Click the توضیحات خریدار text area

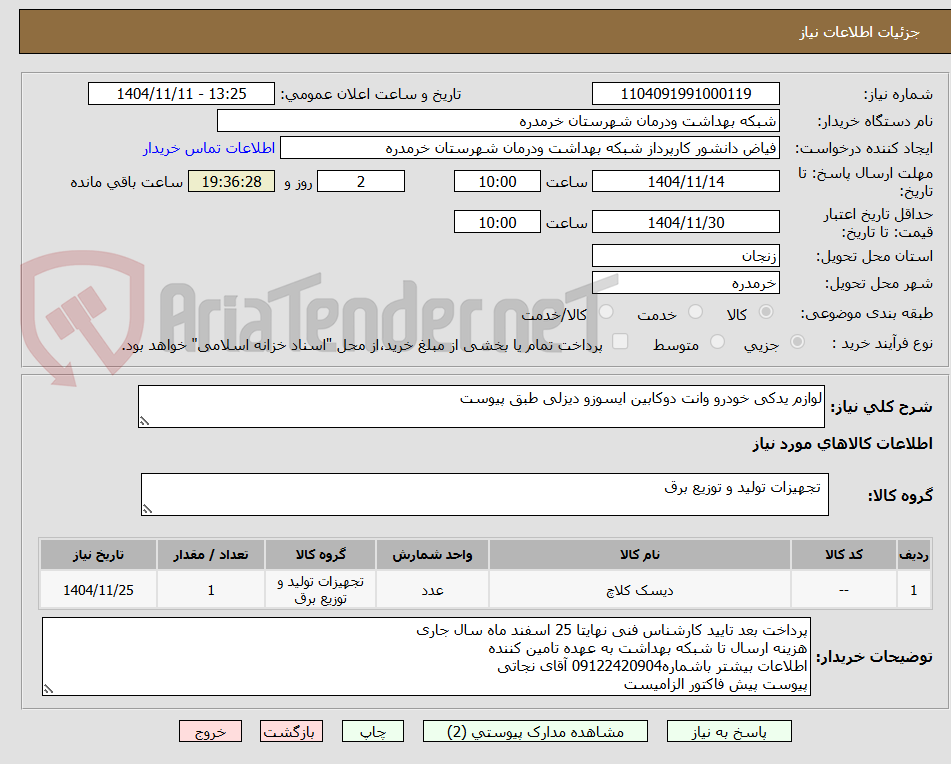coord(426,657)
